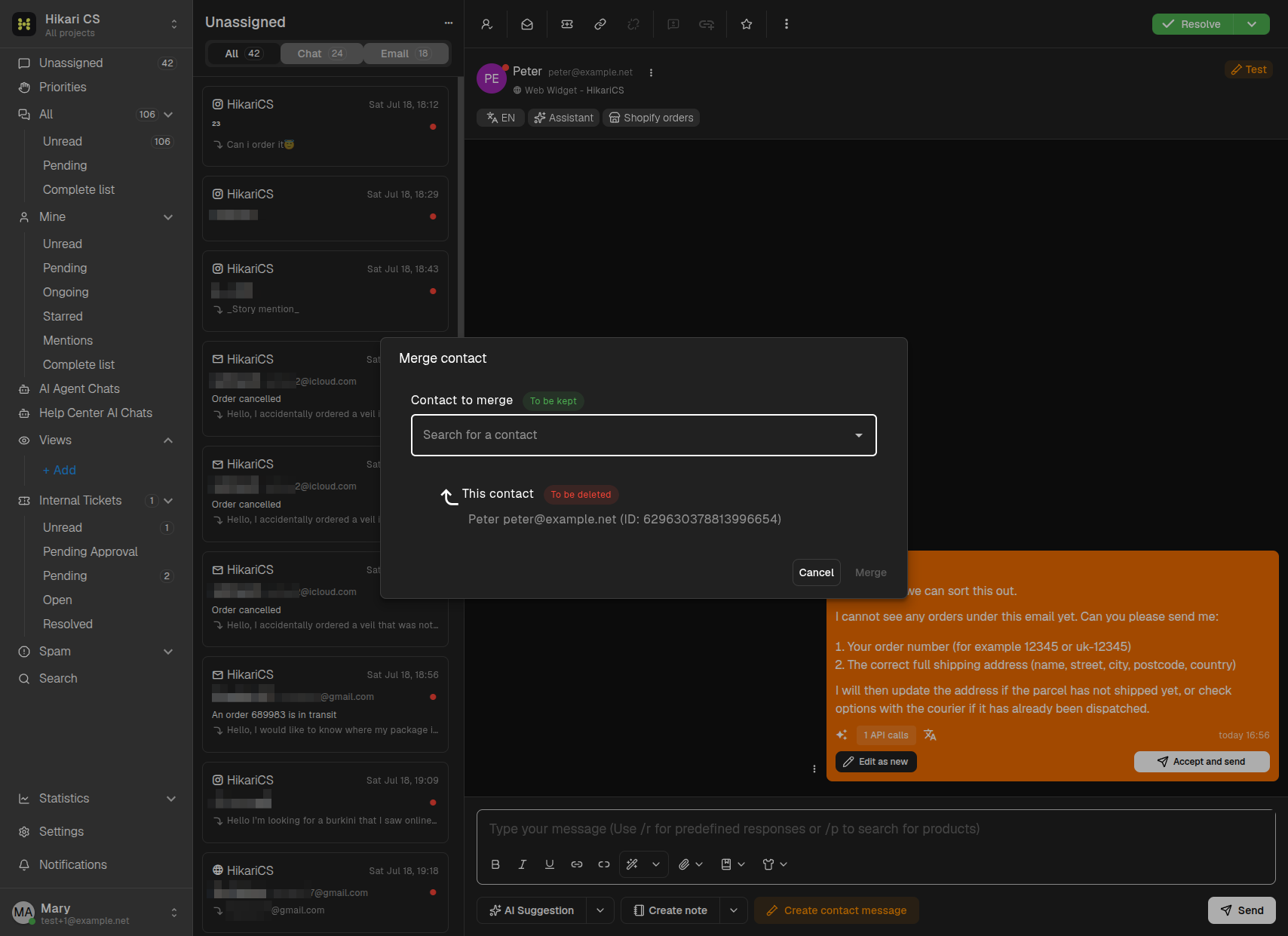Open the three-dot options next to peter@example.net
1288x936 pixels.
pyautogui.click(x=651, y=73)
